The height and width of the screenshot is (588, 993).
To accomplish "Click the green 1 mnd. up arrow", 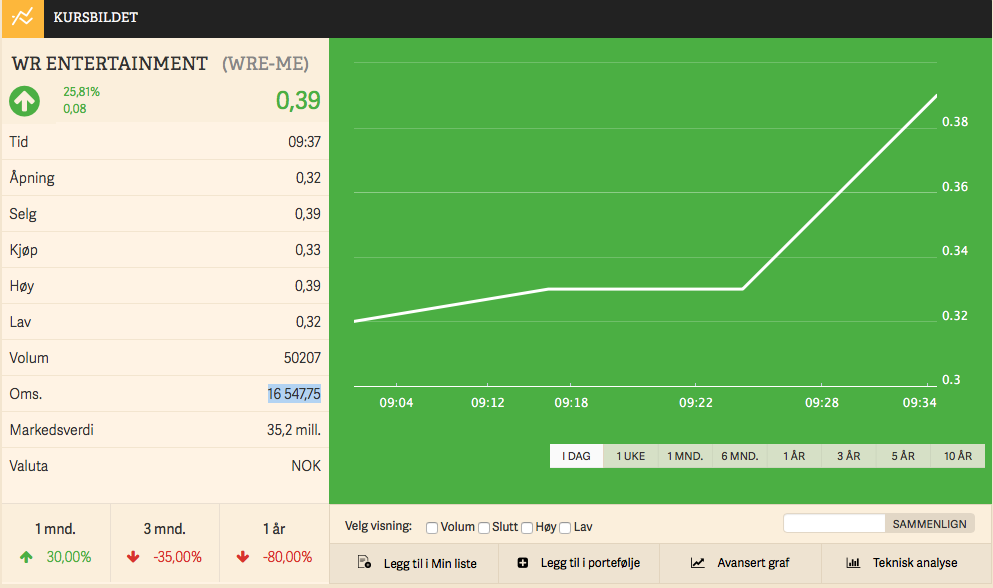I will click(26, 557).
